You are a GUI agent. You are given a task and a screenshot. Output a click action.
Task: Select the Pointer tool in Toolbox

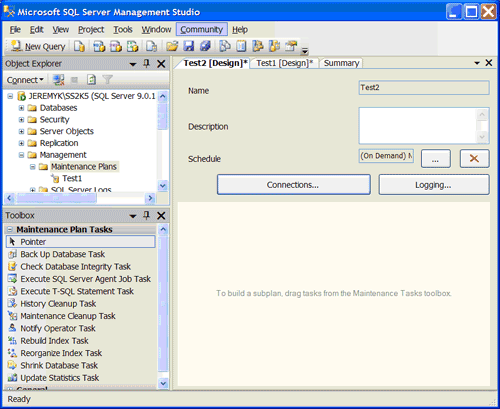81,242
